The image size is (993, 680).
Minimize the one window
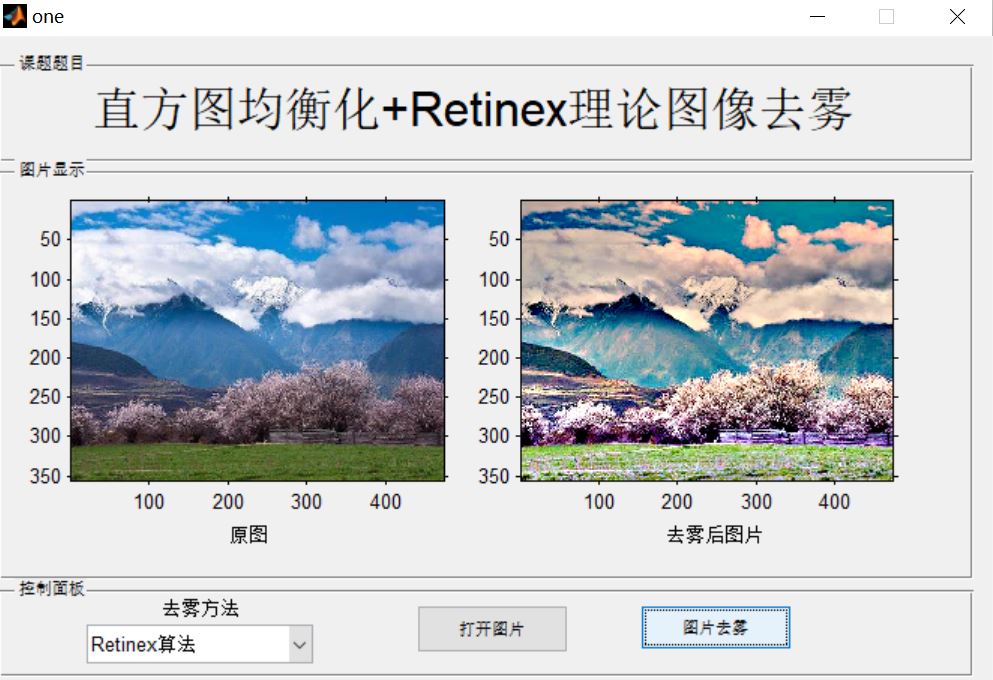click(x=818, y=16)
